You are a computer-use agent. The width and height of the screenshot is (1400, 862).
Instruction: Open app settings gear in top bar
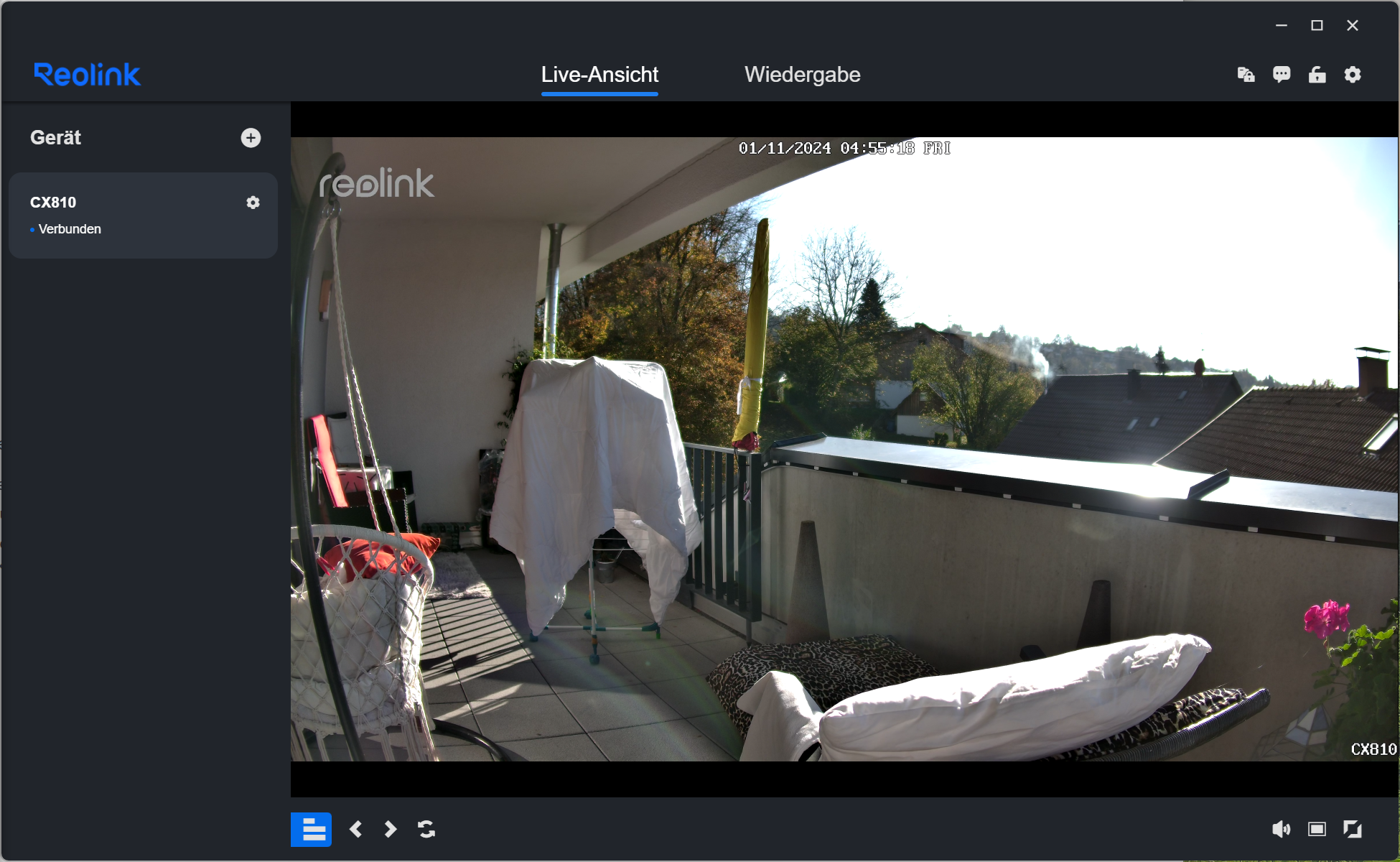[x=1353, y=75]
